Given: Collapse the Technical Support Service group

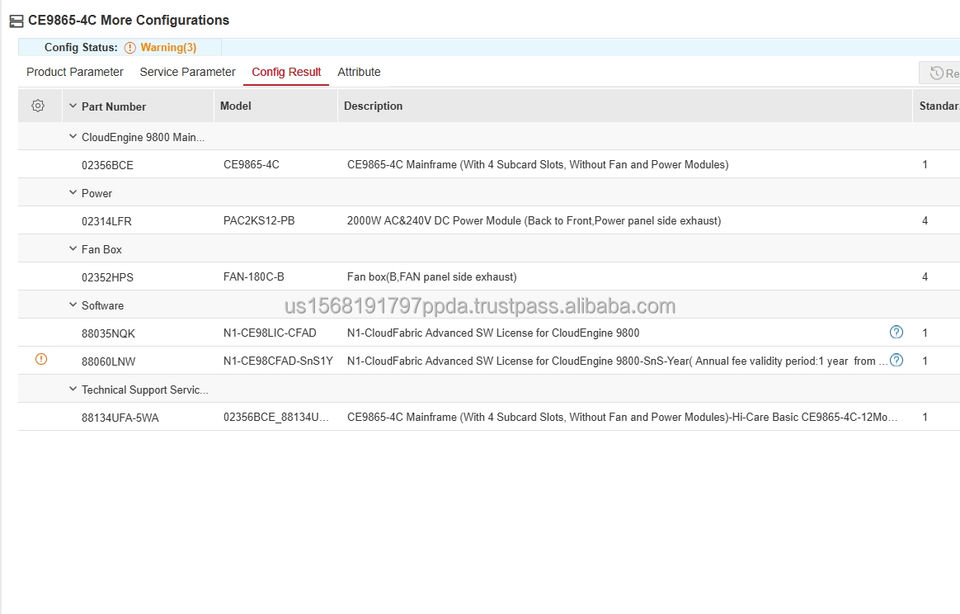Looking at the screenshot, I should point(73,389).
